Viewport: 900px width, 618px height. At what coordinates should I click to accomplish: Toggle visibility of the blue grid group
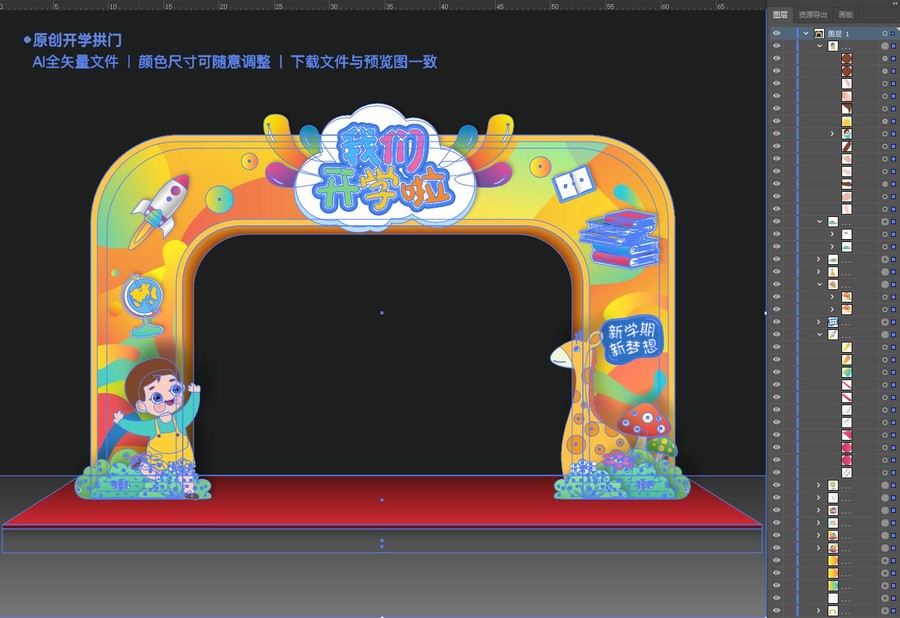(x=777, y=322)
